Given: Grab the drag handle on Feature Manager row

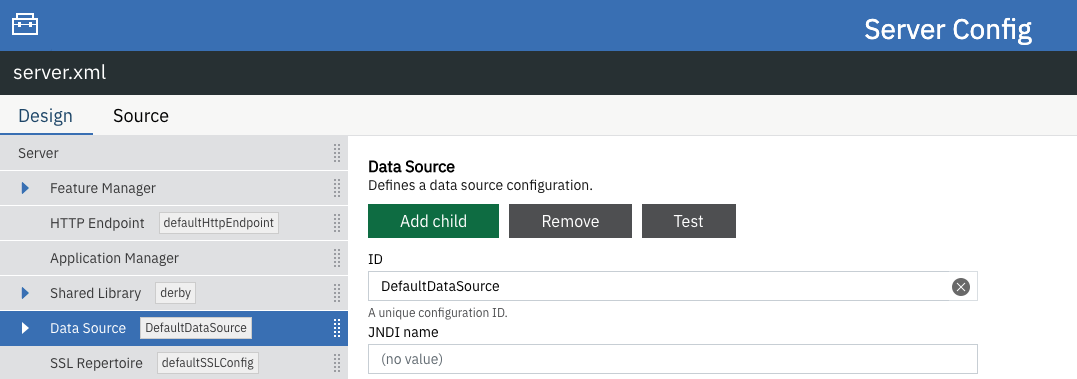Looking at the screenshot, I should click(x=337, y=188).
